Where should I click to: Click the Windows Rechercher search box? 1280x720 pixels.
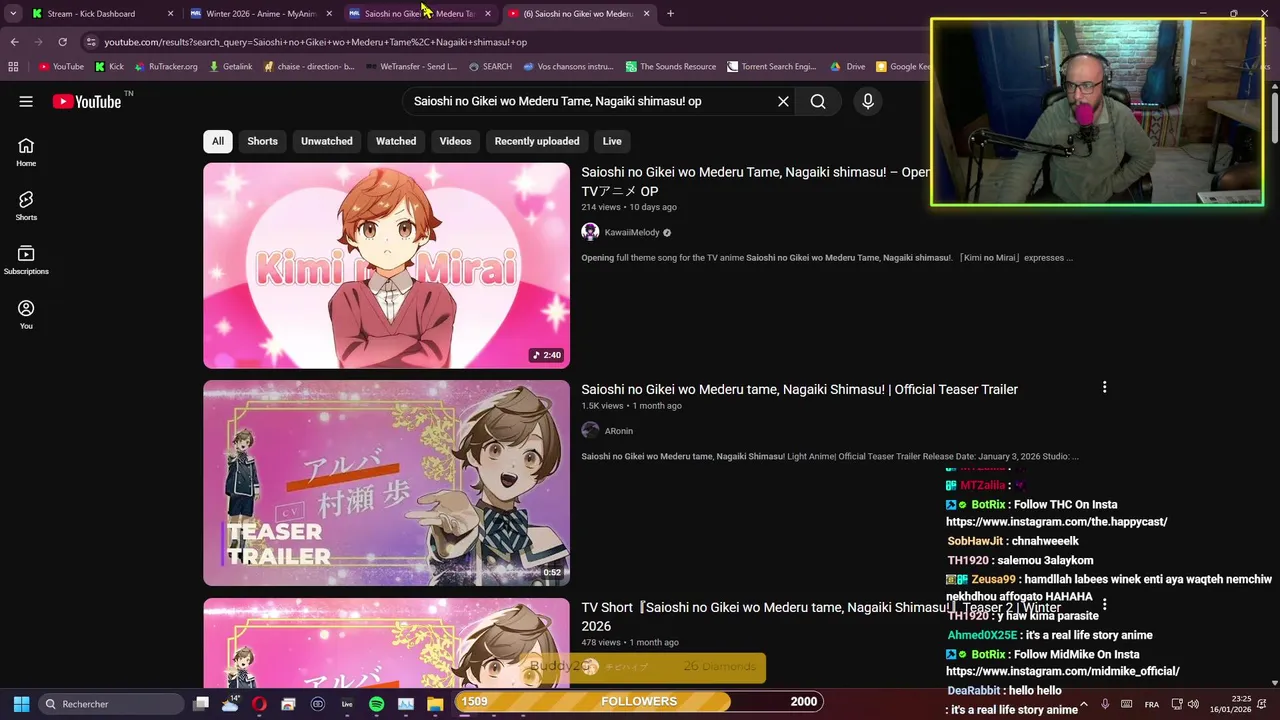click(x=110, y=704)
